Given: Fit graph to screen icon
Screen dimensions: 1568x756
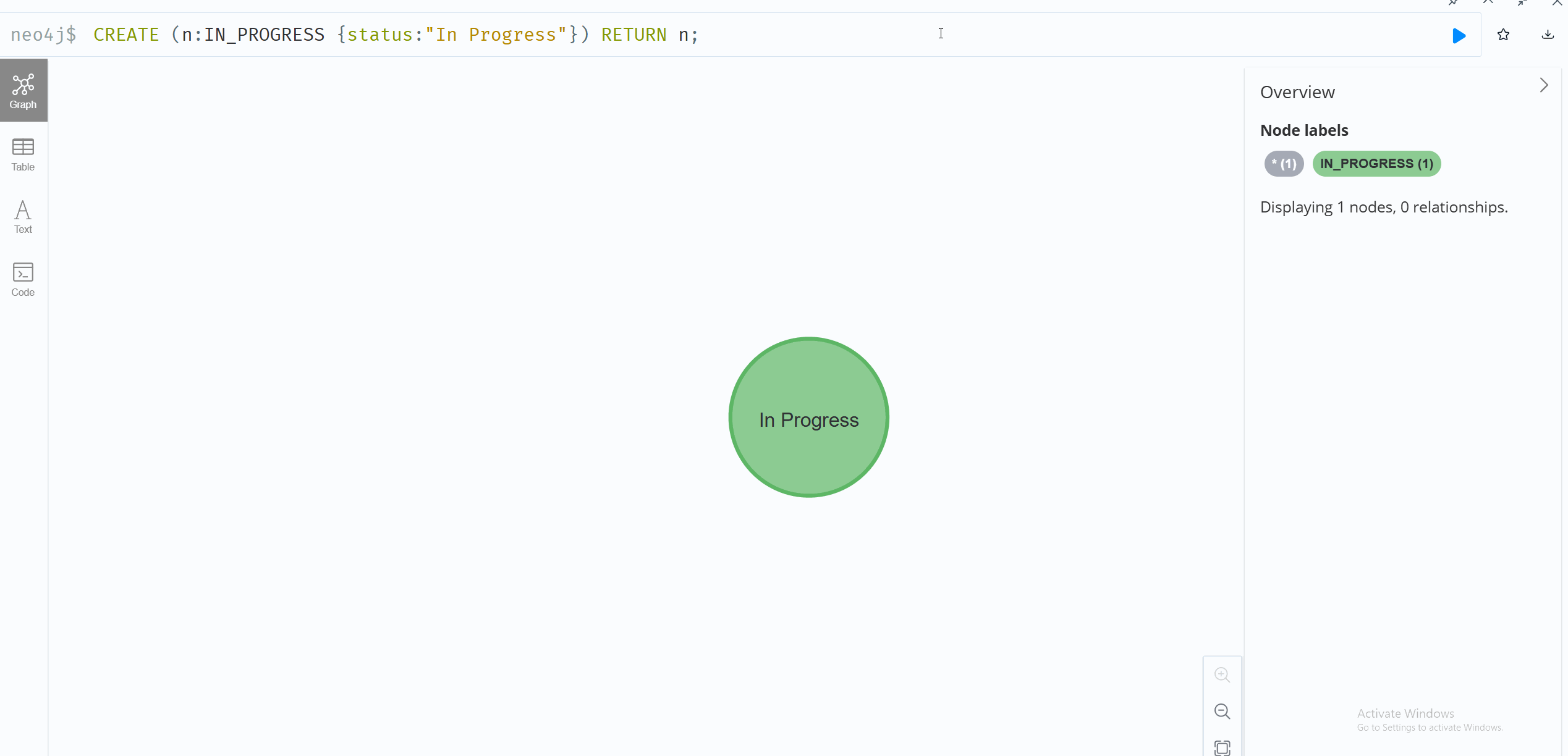Looking at the screenshot, I should (1222, 747).
